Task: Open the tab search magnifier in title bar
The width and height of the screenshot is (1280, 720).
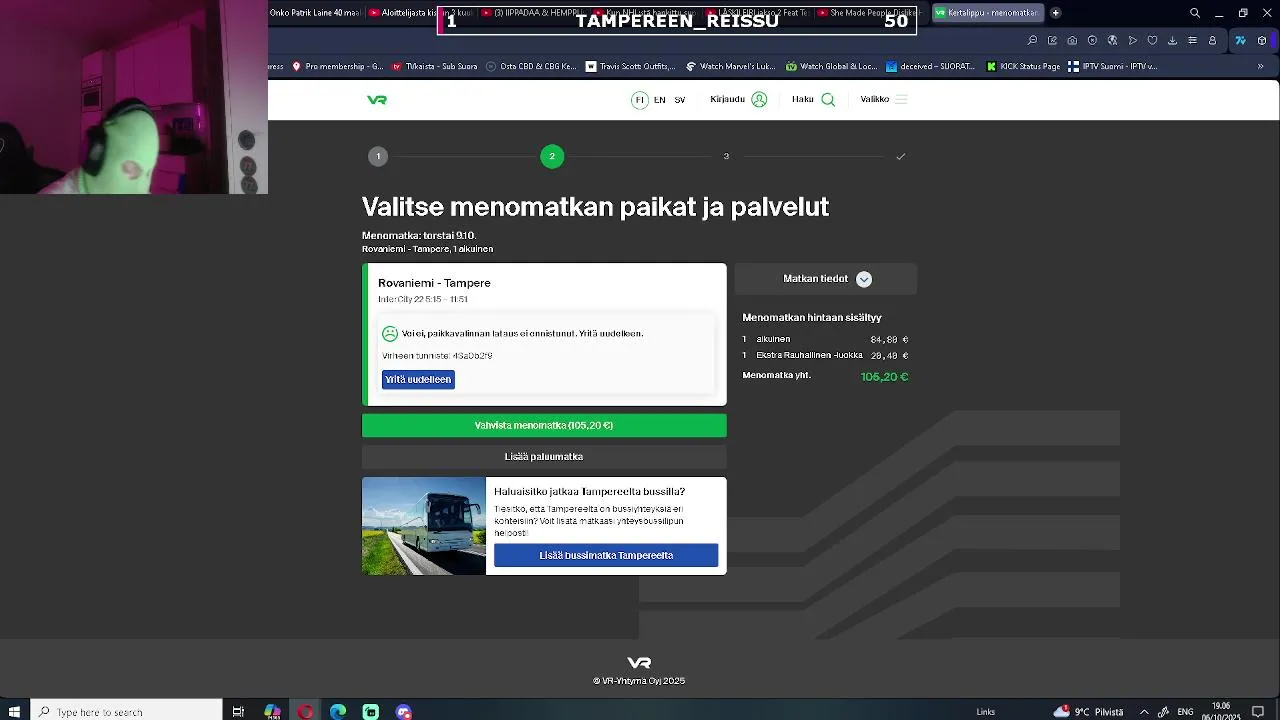Action: [x=1194, y=13]
